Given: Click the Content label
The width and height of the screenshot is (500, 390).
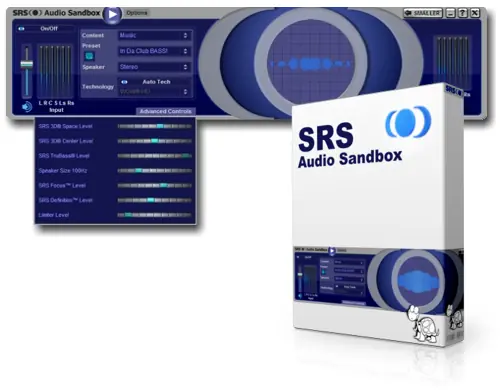Looking at the screenshot, I should point(93,35).
